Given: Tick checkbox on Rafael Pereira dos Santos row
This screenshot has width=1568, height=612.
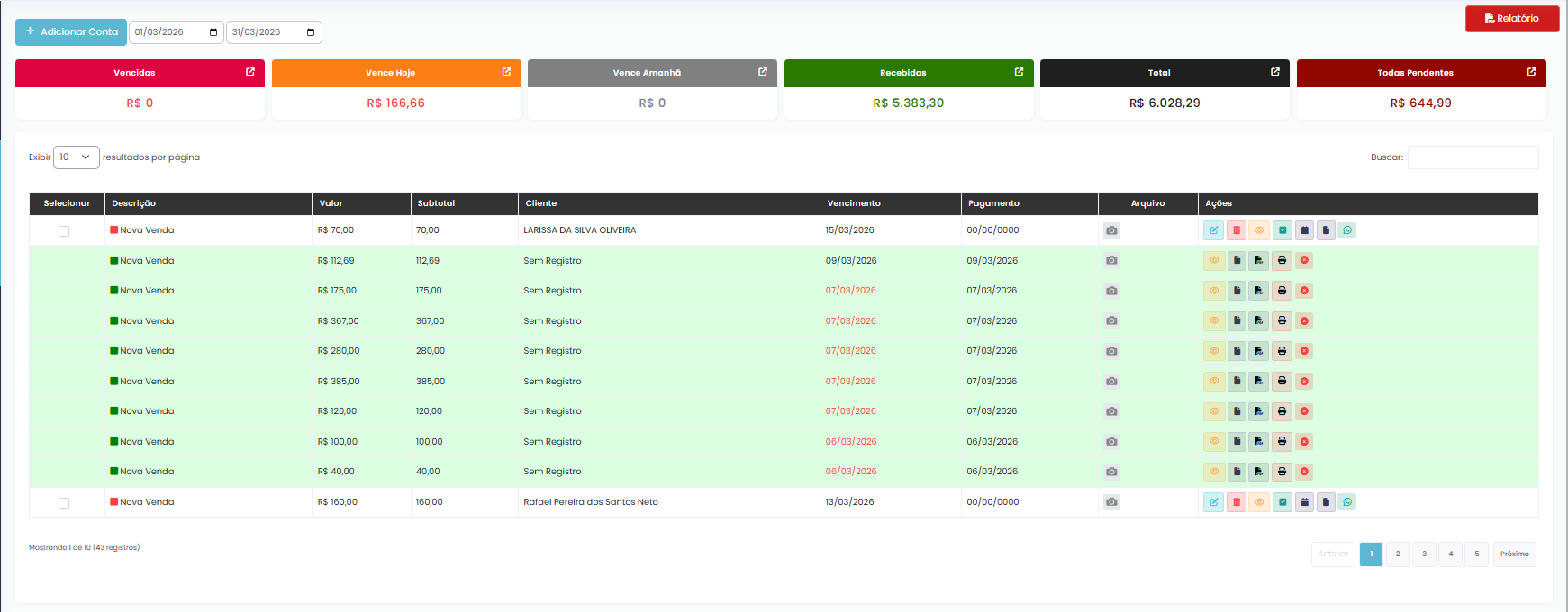Looking at the screenshot, I should pos(64,503).
